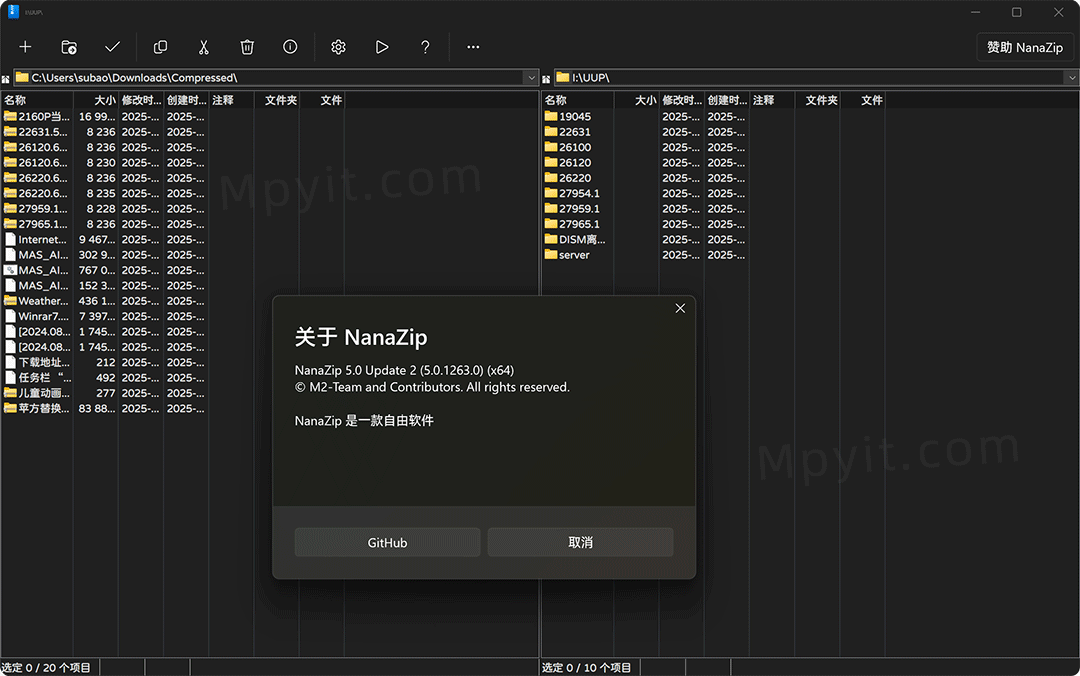Select the 苹方替换... archive in left pane

37,408
